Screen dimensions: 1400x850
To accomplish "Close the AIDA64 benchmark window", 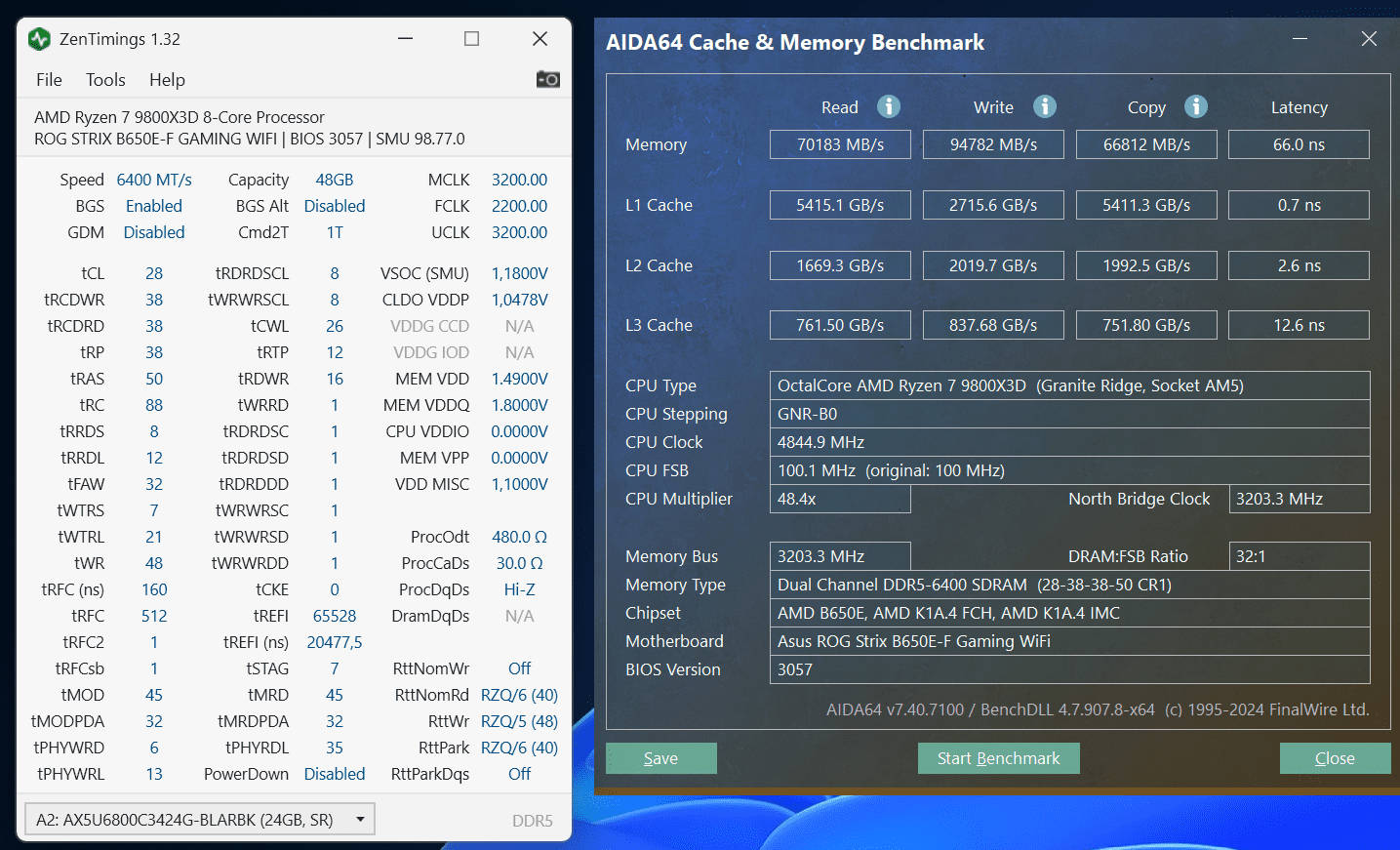I will click(x=1369, y=39).
